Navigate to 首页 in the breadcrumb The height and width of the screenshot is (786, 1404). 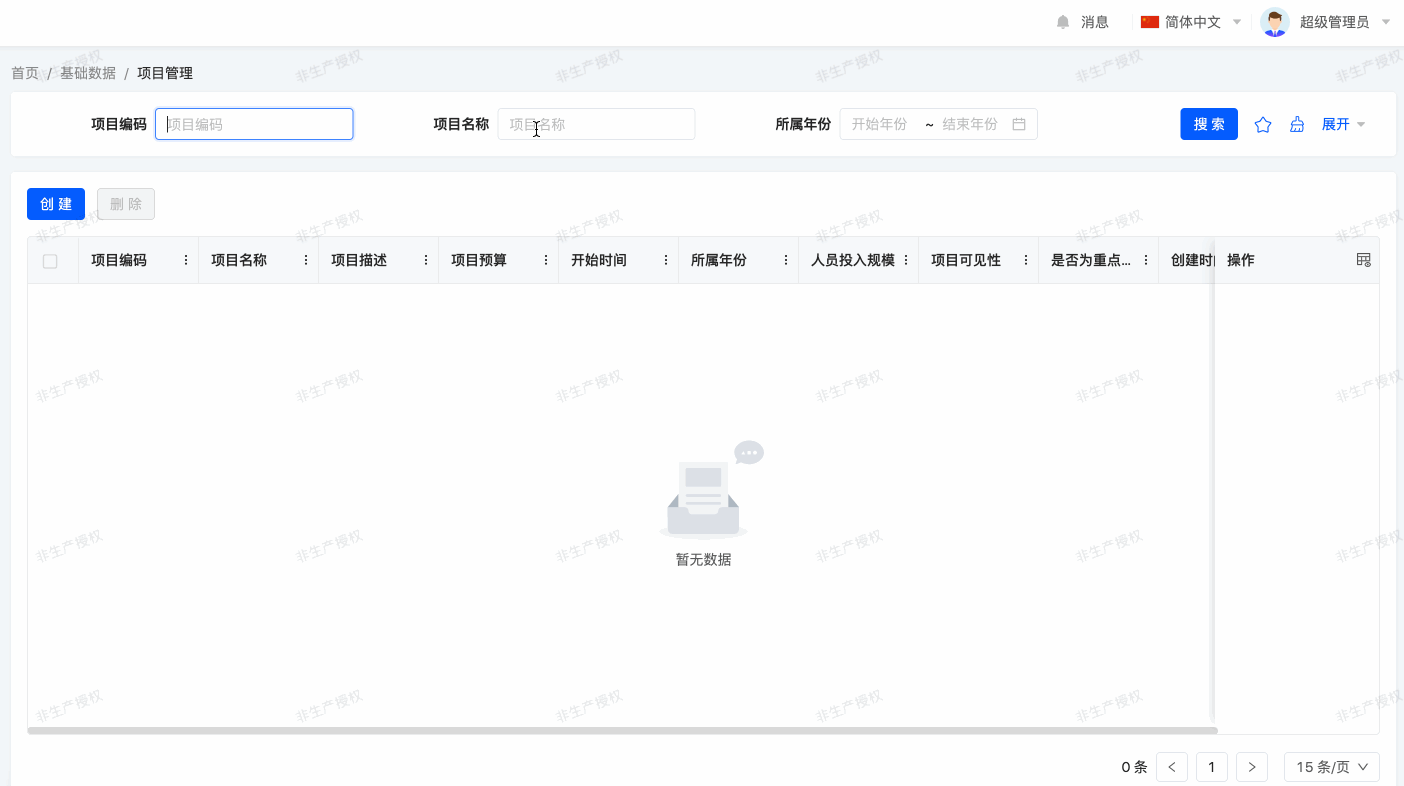(25, 73)
